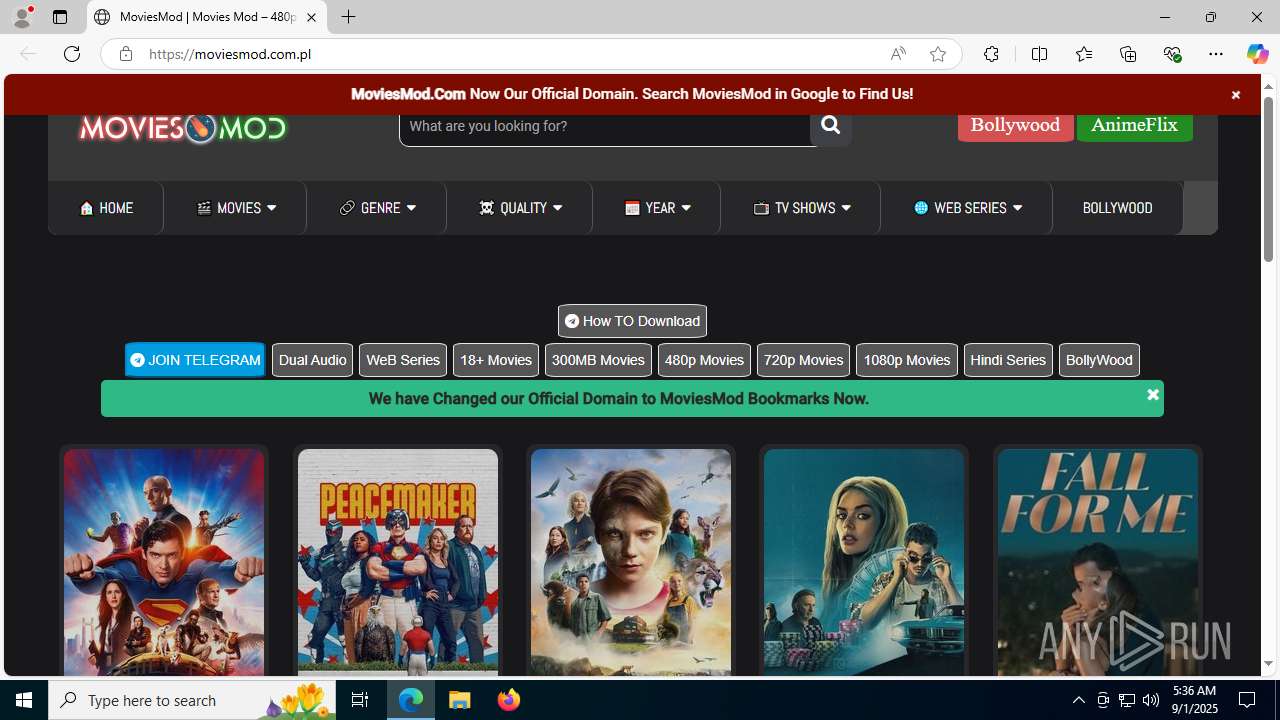Open Windows Start menu
Image resolution: width=1280 pixels, height=720 pixels.
point(24,700)
